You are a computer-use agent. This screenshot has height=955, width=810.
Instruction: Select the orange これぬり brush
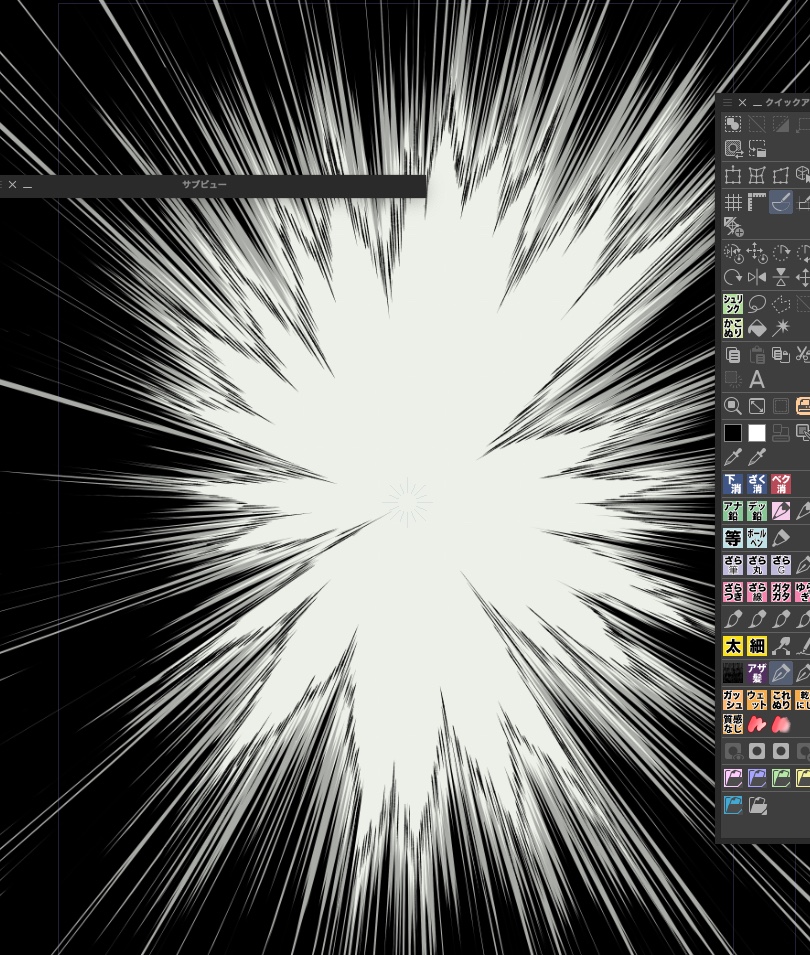781,699
